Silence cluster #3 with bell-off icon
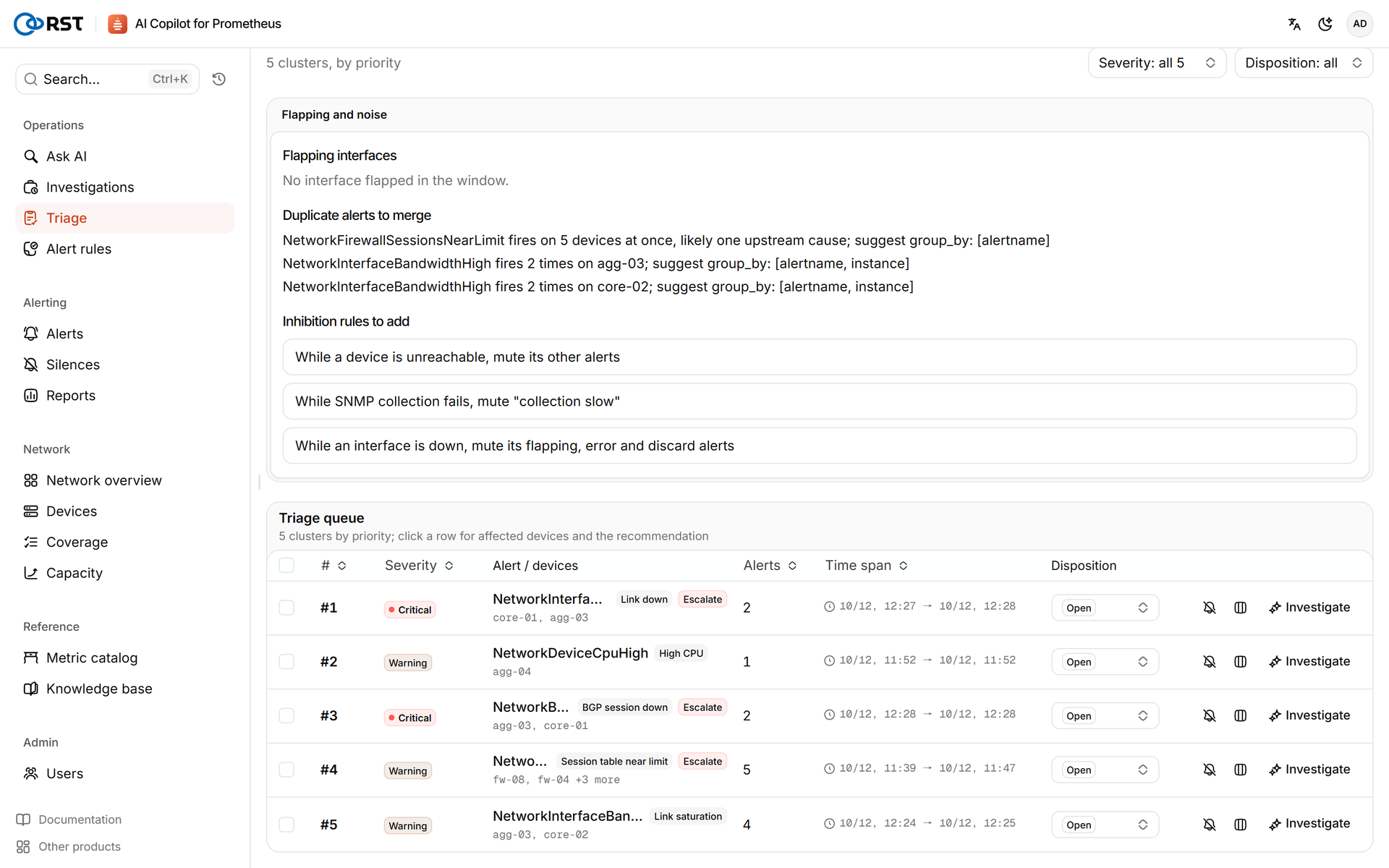The height and width of the screenshot is (868, 1389). (1209, 715)
